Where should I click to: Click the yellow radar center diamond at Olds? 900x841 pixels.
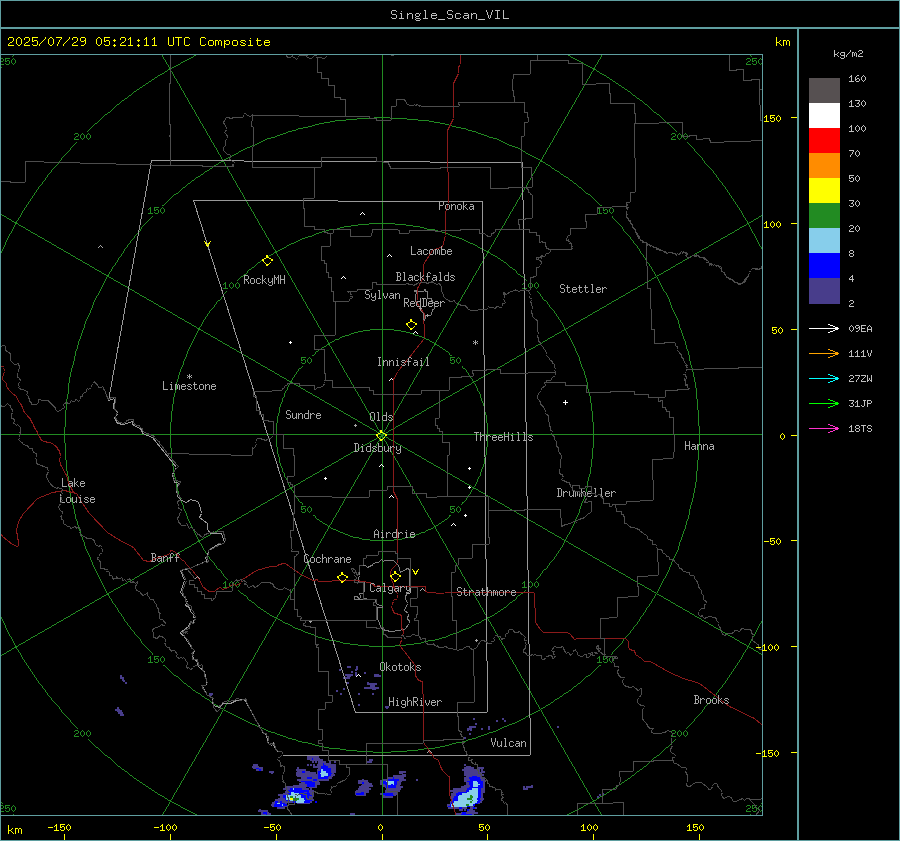coord(381,436)
